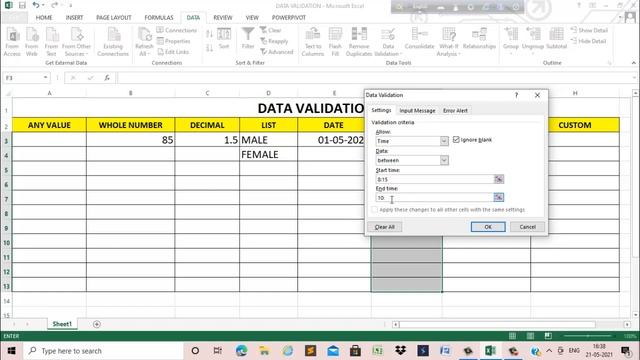Click Relationships icon
This screenshot has height=360, width=640.
pyautogui.click(x=479, y=39)
